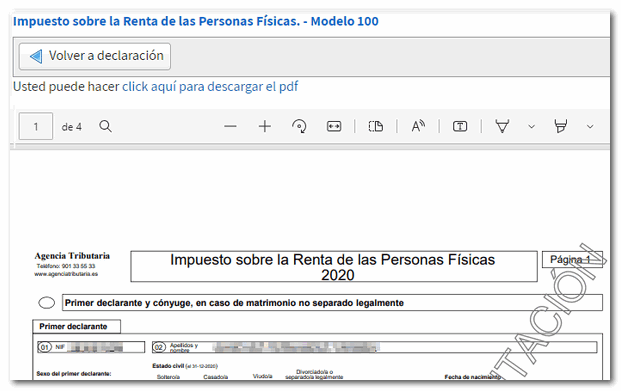Expand the highlighter options chevron

(590, 127)
